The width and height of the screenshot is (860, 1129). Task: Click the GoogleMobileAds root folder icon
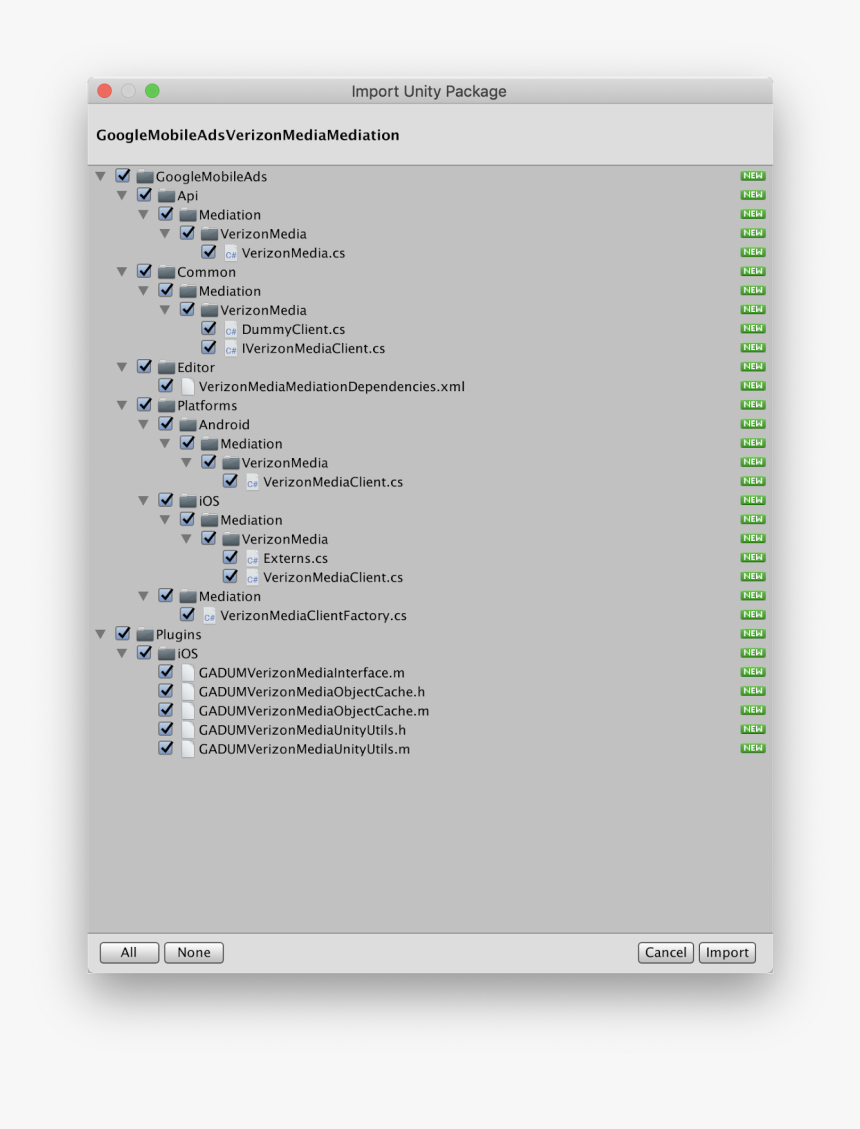click(x=145, y=176)
